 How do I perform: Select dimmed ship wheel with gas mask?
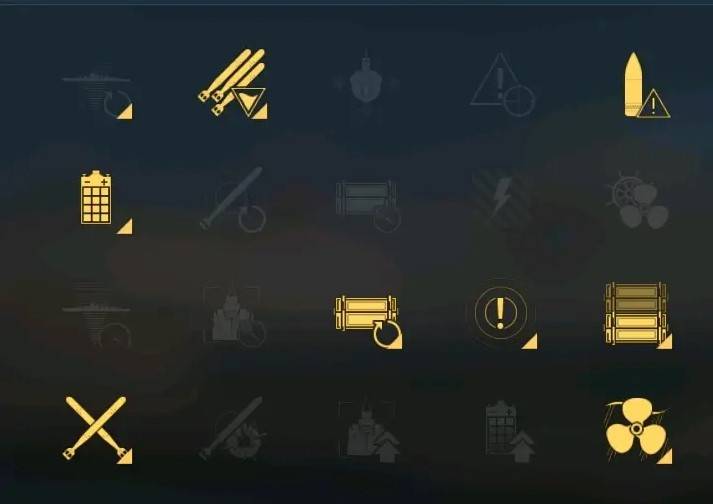point(637,200)
